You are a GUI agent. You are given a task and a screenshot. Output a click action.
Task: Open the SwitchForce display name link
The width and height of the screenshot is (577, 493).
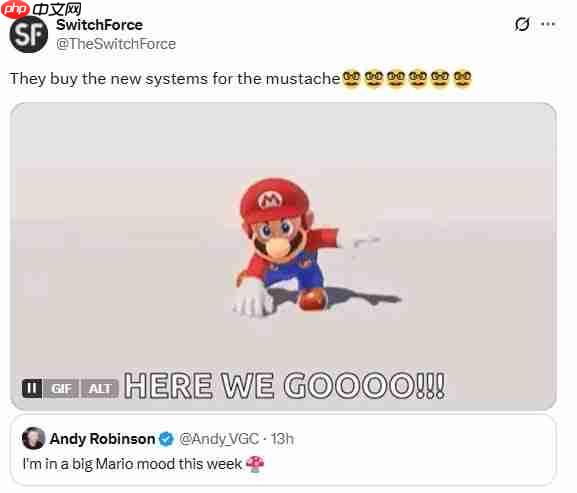pos(99,25)
